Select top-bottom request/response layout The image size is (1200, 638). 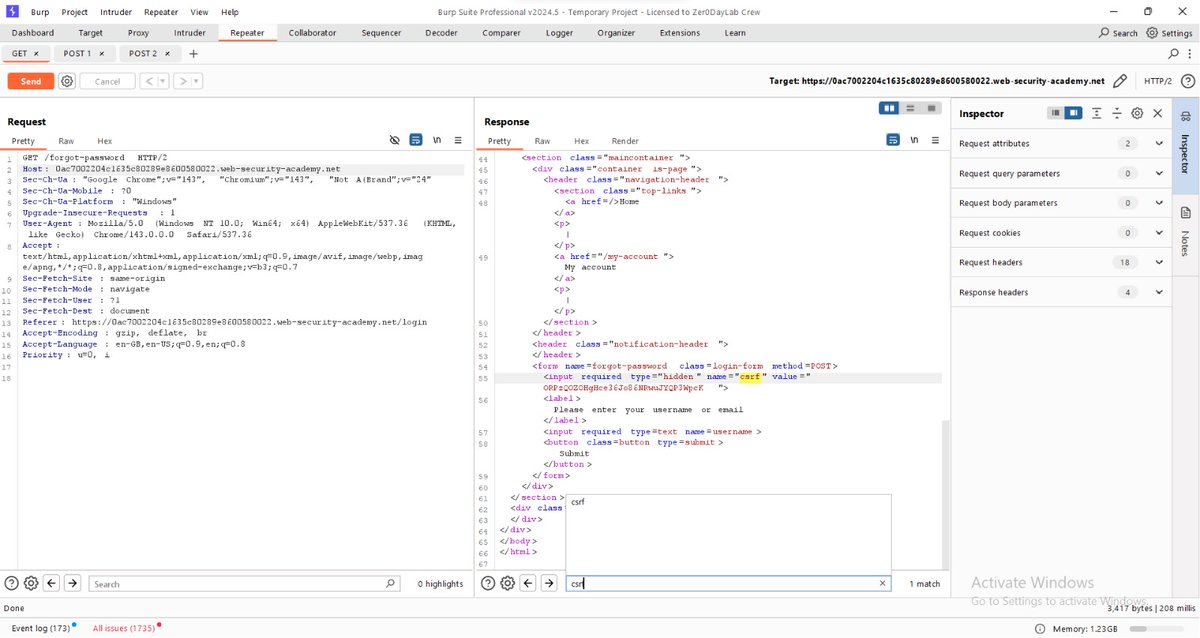click(x=910, y=108)
